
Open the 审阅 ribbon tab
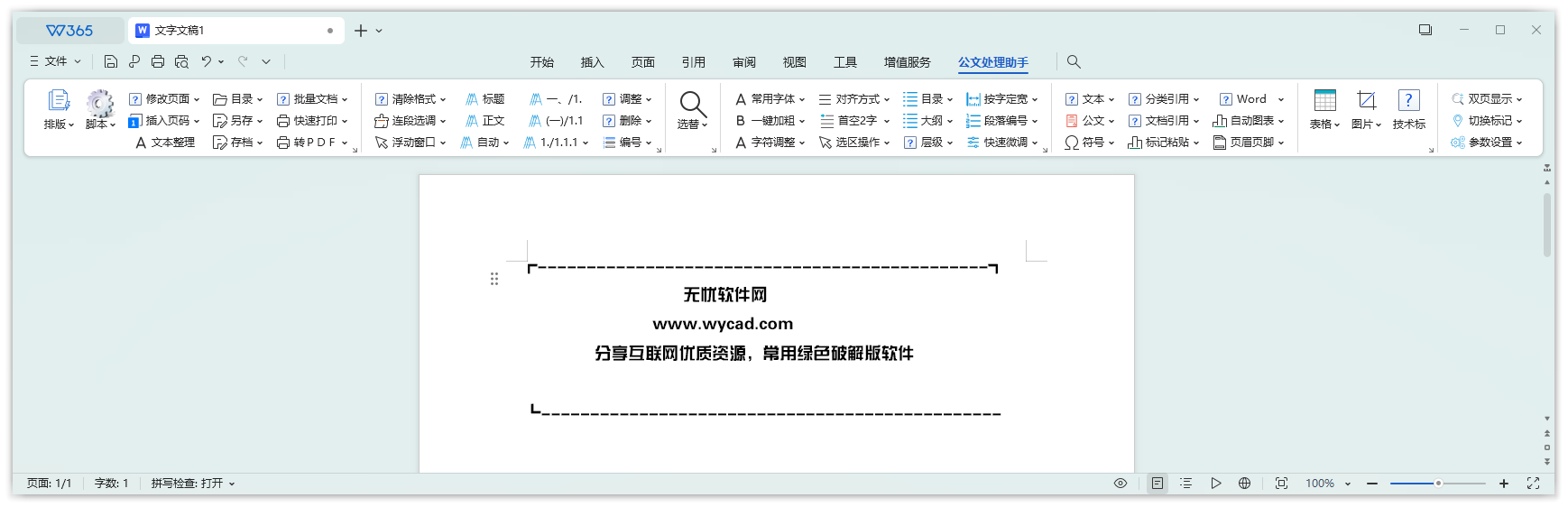[744, 62]
